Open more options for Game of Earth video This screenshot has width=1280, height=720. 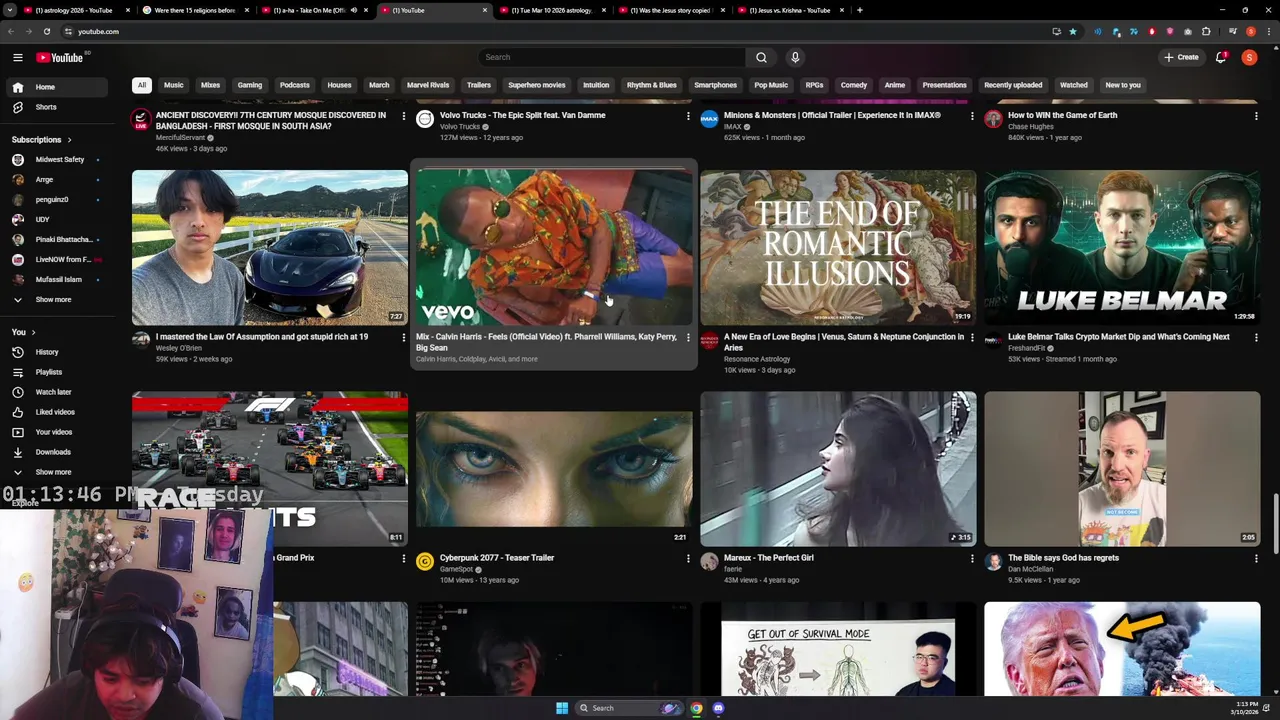1256,116
